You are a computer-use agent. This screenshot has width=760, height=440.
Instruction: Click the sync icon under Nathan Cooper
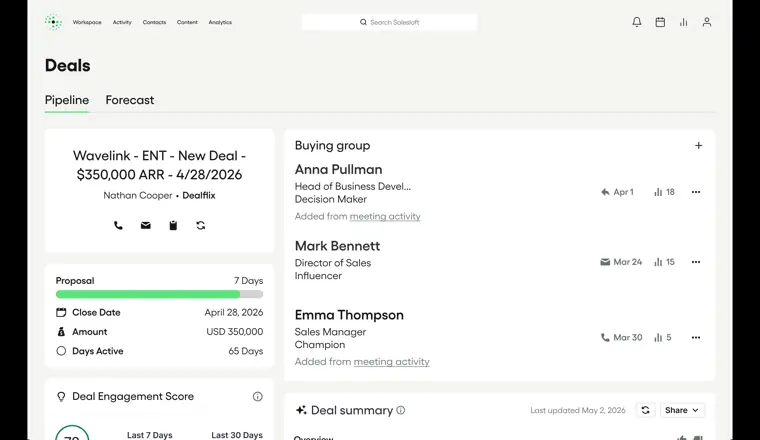[x=201, y=225]
